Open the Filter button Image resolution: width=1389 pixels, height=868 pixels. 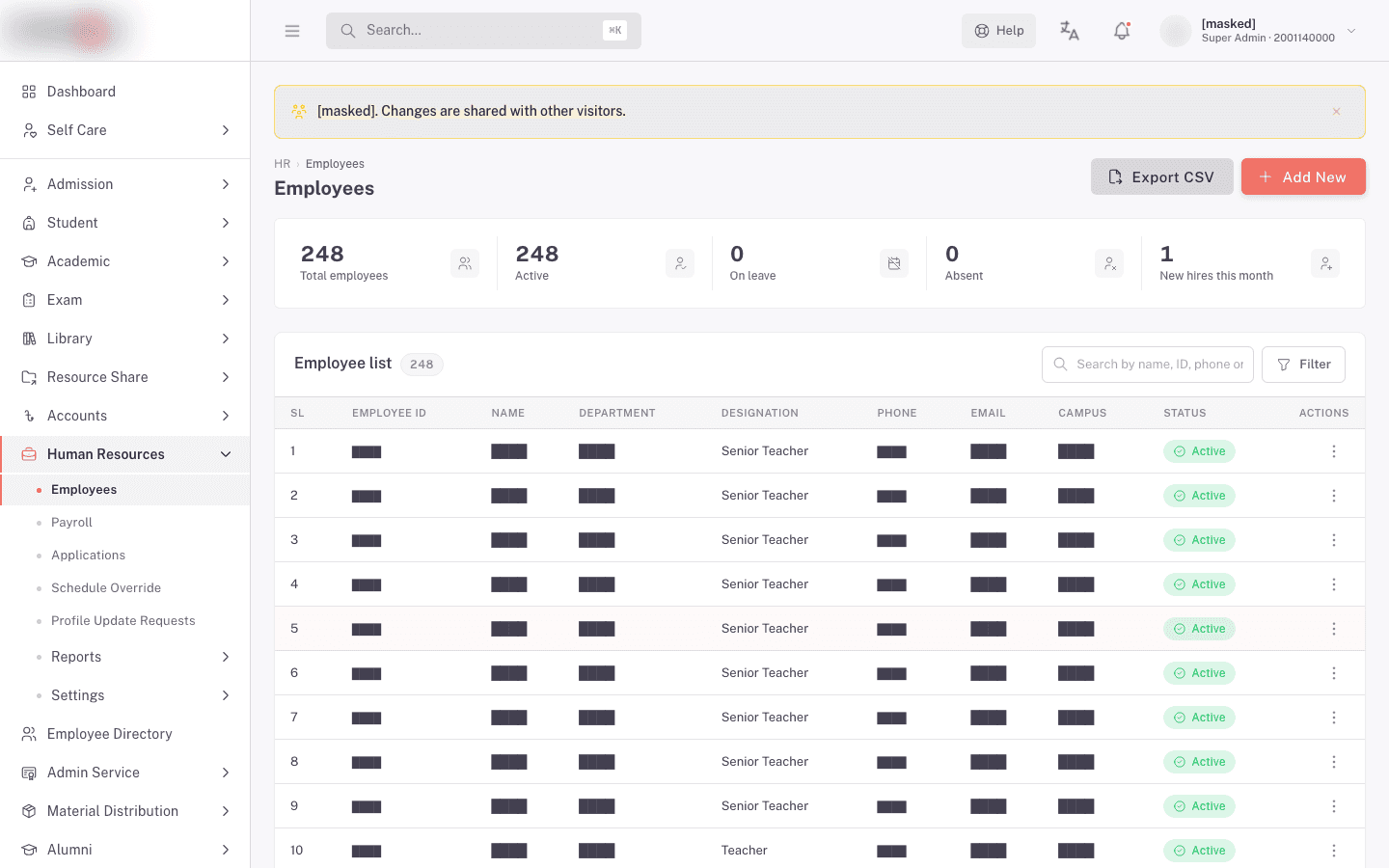[x=1303, y=365]
